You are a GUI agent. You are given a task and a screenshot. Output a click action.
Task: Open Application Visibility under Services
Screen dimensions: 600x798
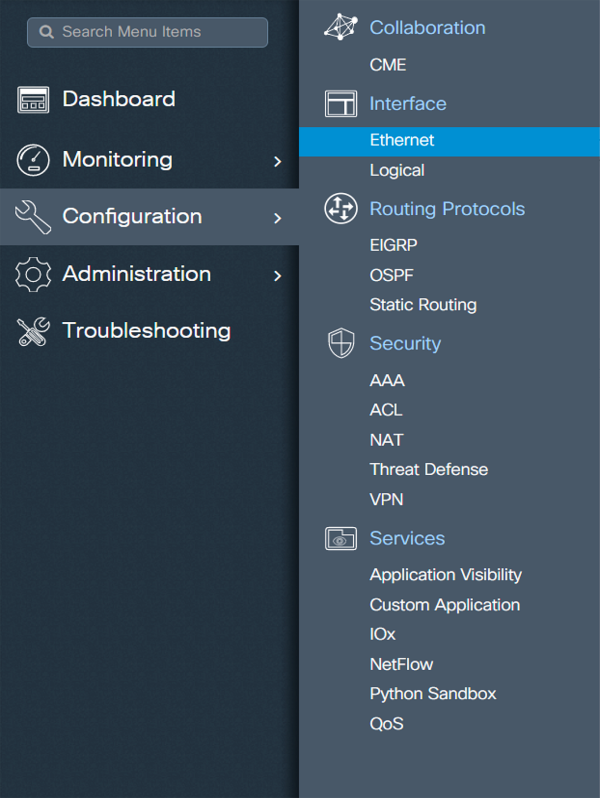click(445, 575)
